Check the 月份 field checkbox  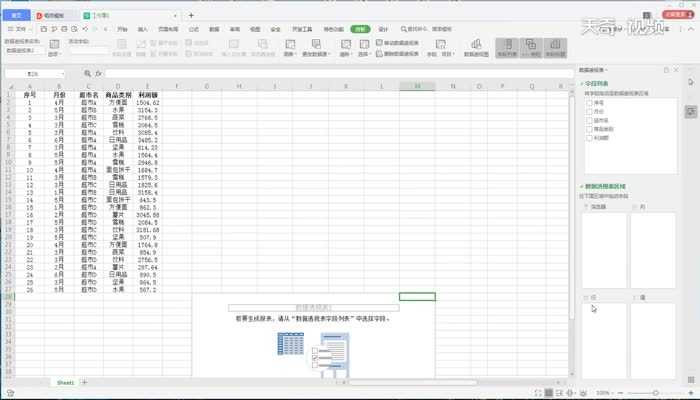coord(588,109)
